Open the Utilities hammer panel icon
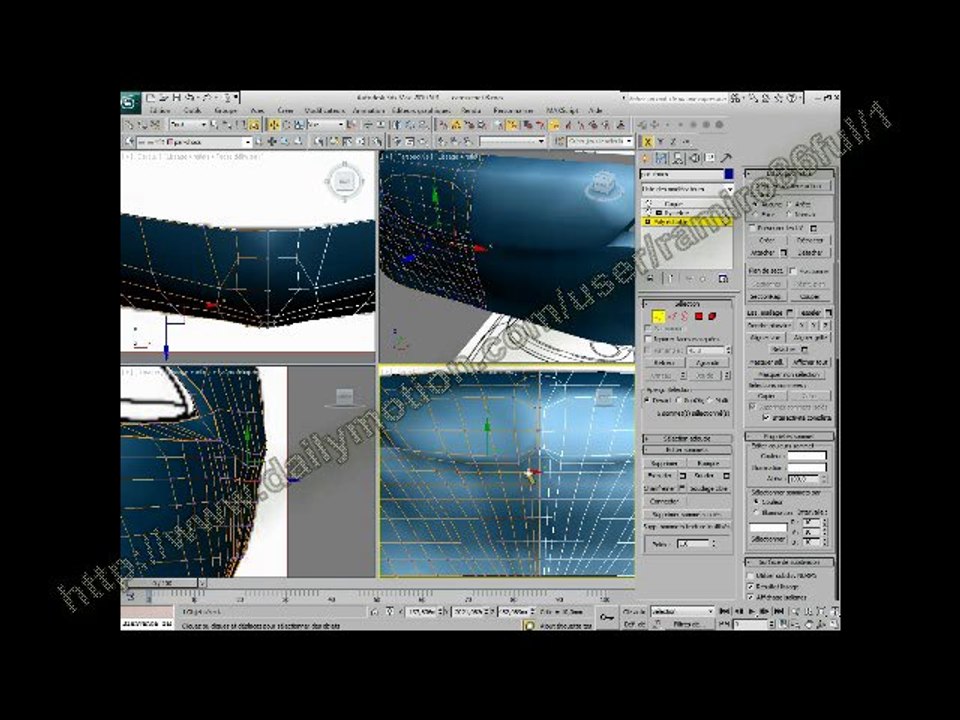Viewport: 960px width, 720px height. click(726, 159)
